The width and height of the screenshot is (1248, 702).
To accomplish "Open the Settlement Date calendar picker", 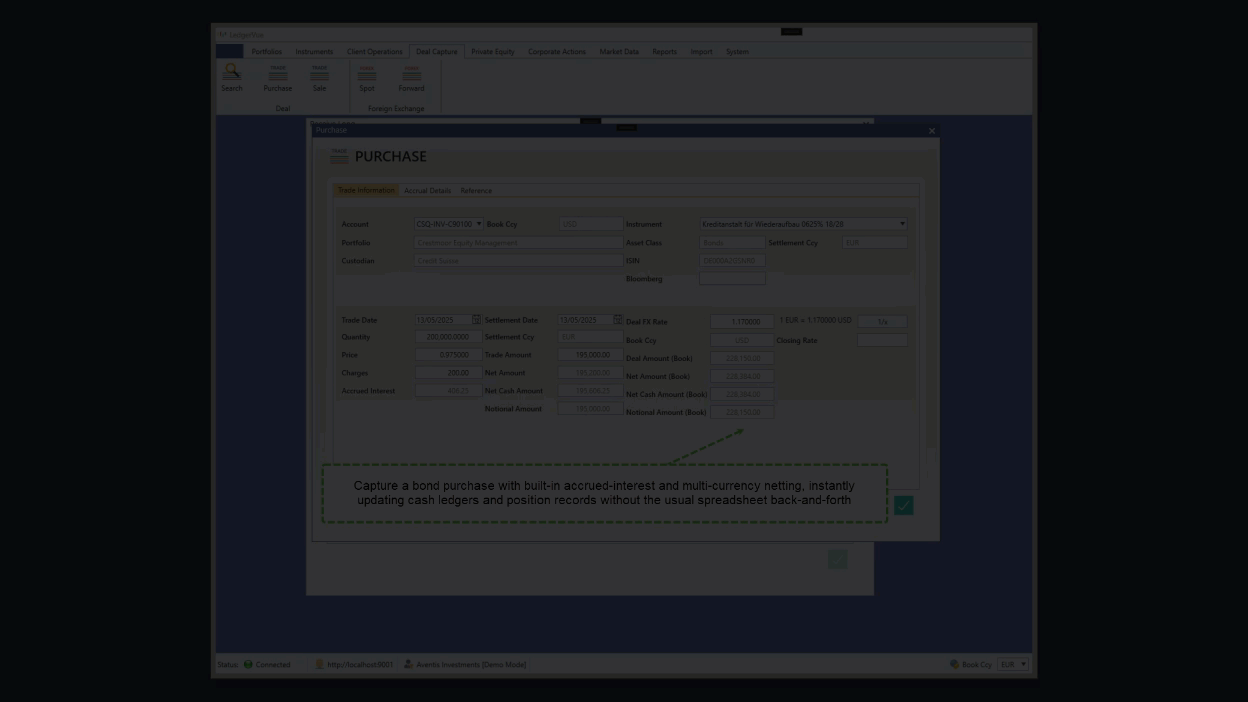I will tap(618, 320).
